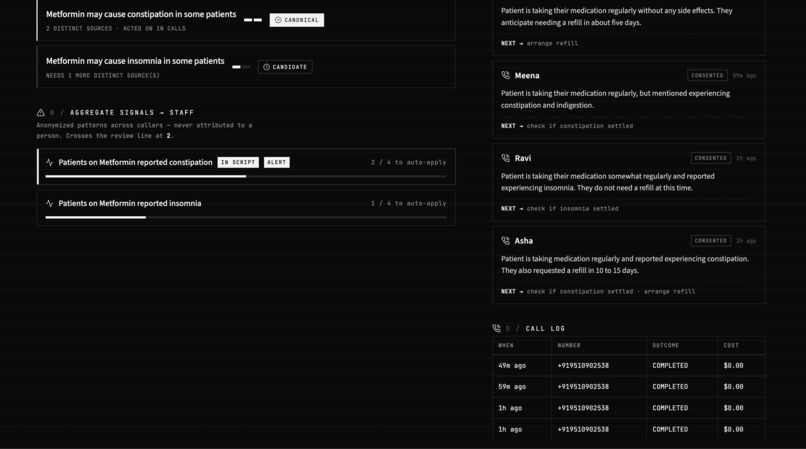Click the $0.00 cost in the 49m ago row
Image resolution: width=806 pixels, height=449 pixels.
coord(734,366)
